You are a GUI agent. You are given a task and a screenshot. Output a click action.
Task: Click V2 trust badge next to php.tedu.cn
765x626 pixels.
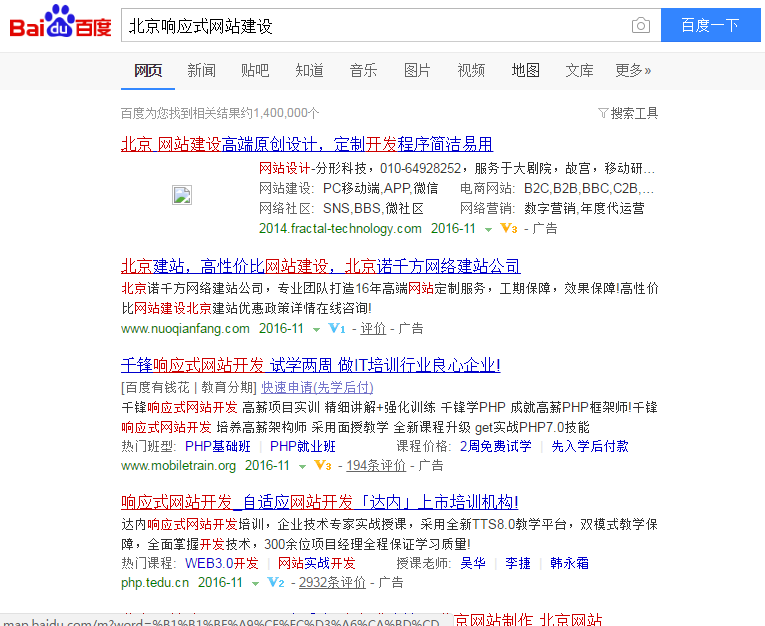coord(276,583)
